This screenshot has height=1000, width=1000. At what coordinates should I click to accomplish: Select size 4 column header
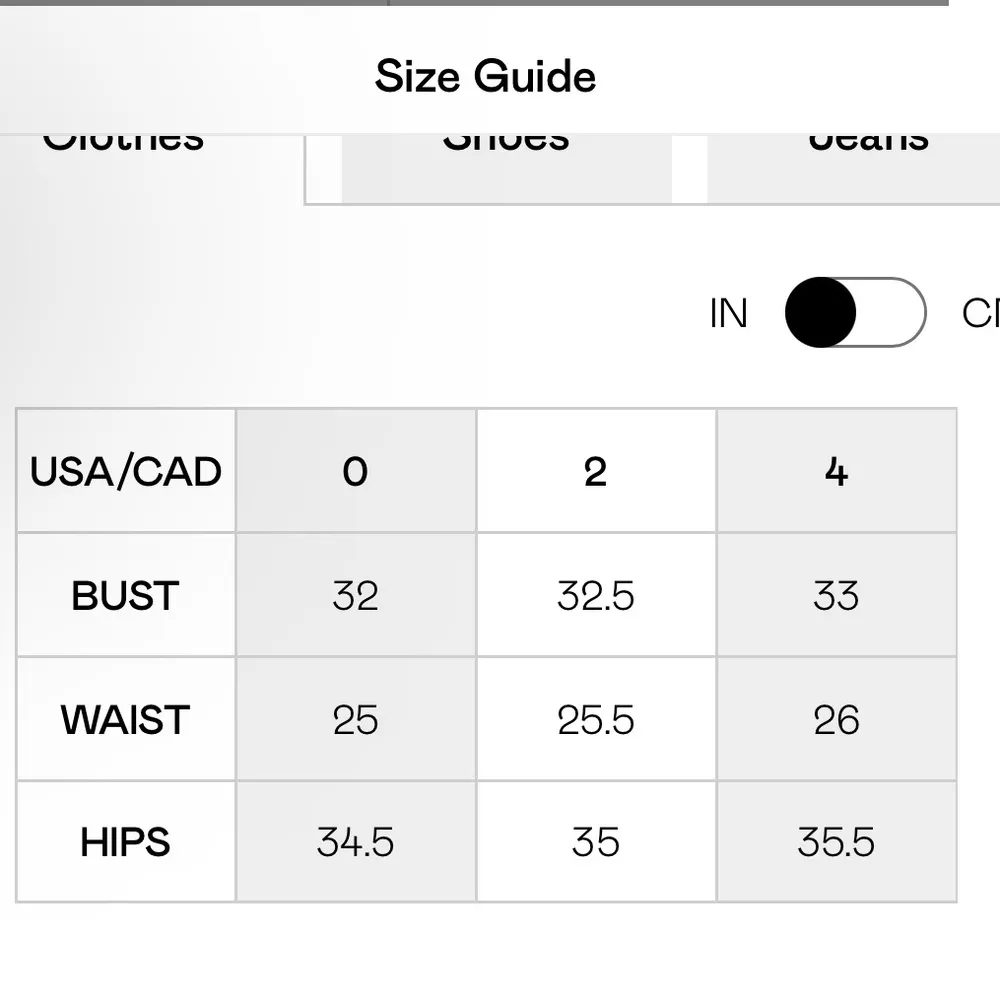tap(836, 471)
